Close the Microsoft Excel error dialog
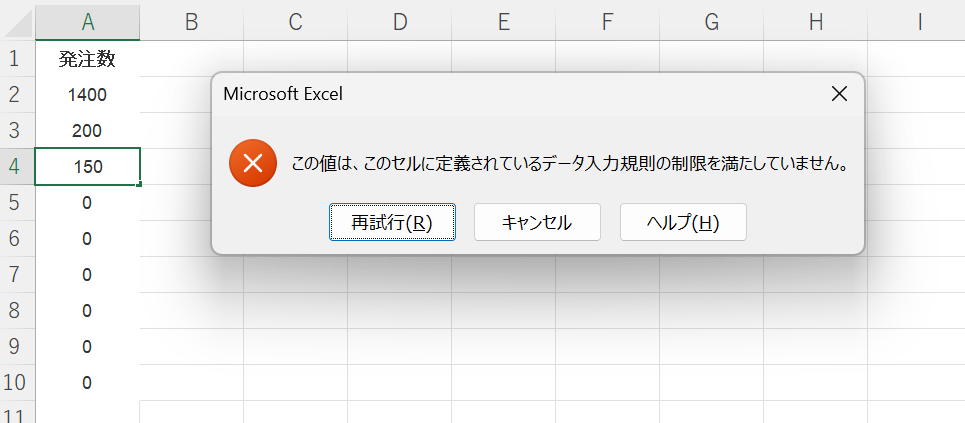This screenshot has width=965, height=423. pyautogui.click(x=839, y=94)
